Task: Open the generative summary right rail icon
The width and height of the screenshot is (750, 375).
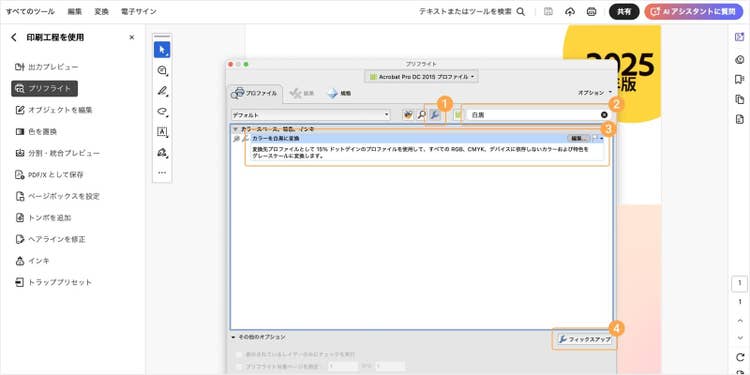Action: click(739, 60)
